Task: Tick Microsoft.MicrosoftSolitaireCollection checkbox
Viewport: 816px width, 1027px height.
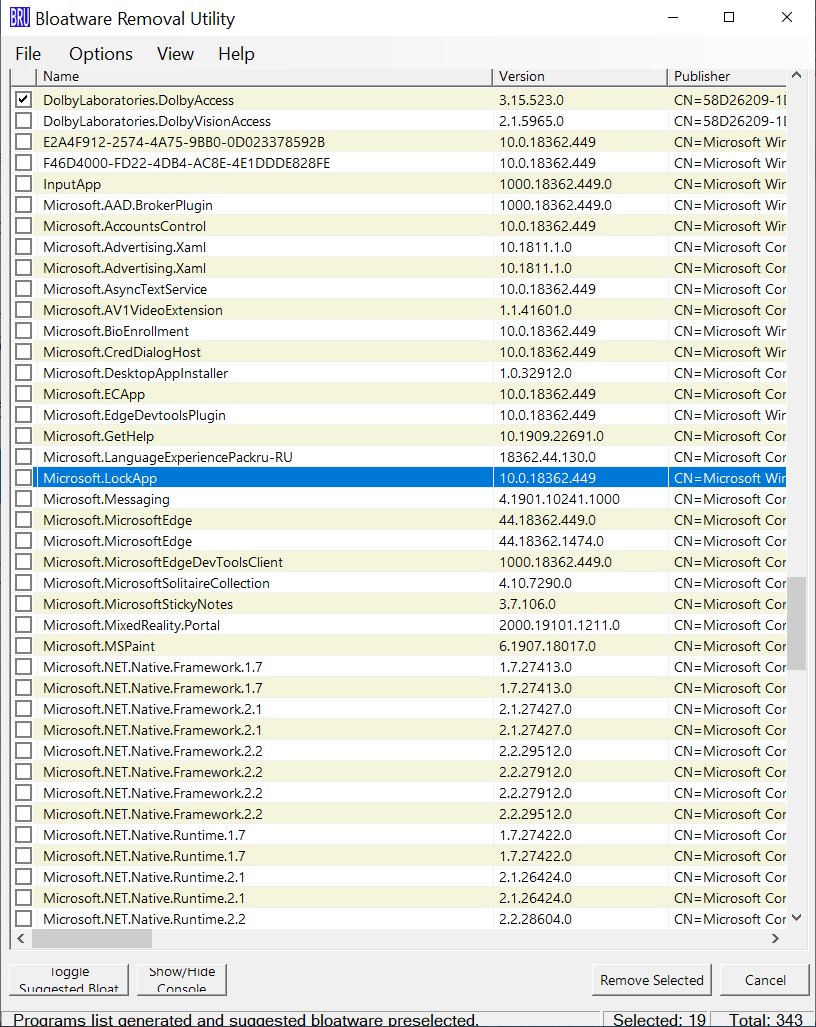Action: tap(24, 582)
